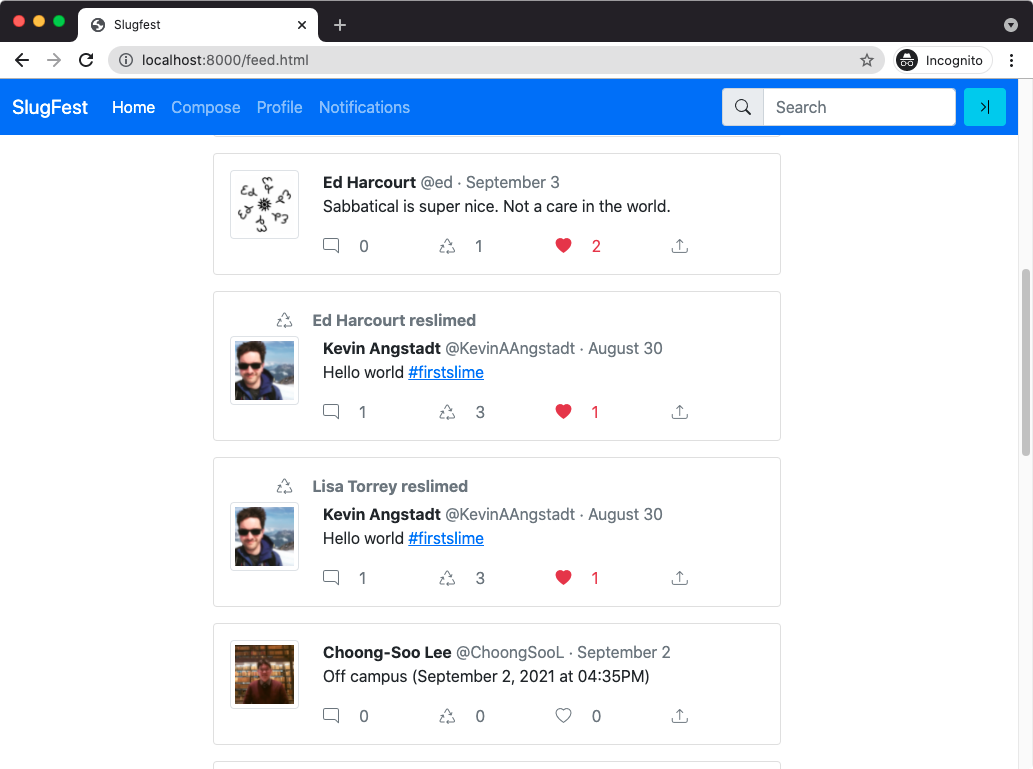Viewport: 1033px width, 769px height.
Task: Open the #firstslime hashtag link
Action: tap(446, 372)
